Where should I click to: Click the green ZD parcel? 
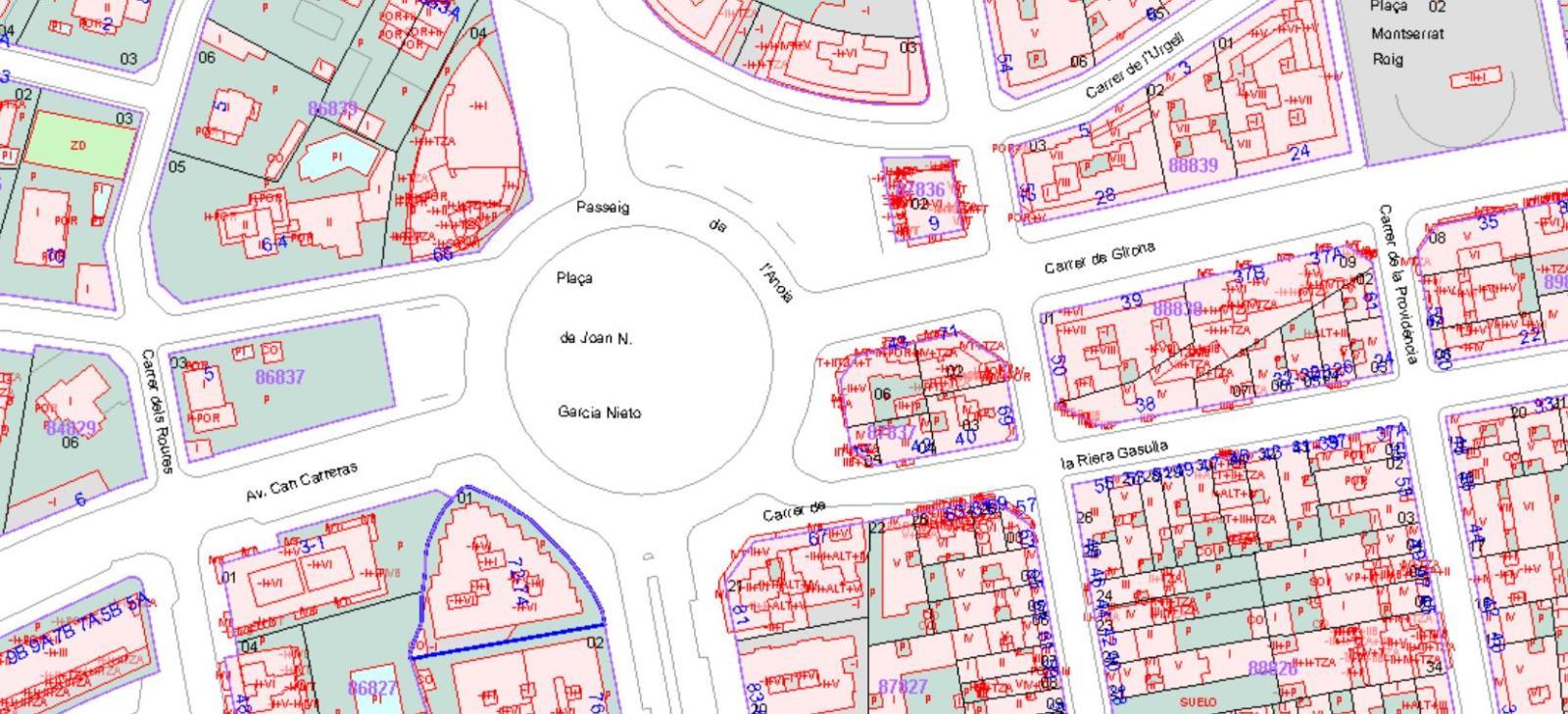click(x=78, y=145)
